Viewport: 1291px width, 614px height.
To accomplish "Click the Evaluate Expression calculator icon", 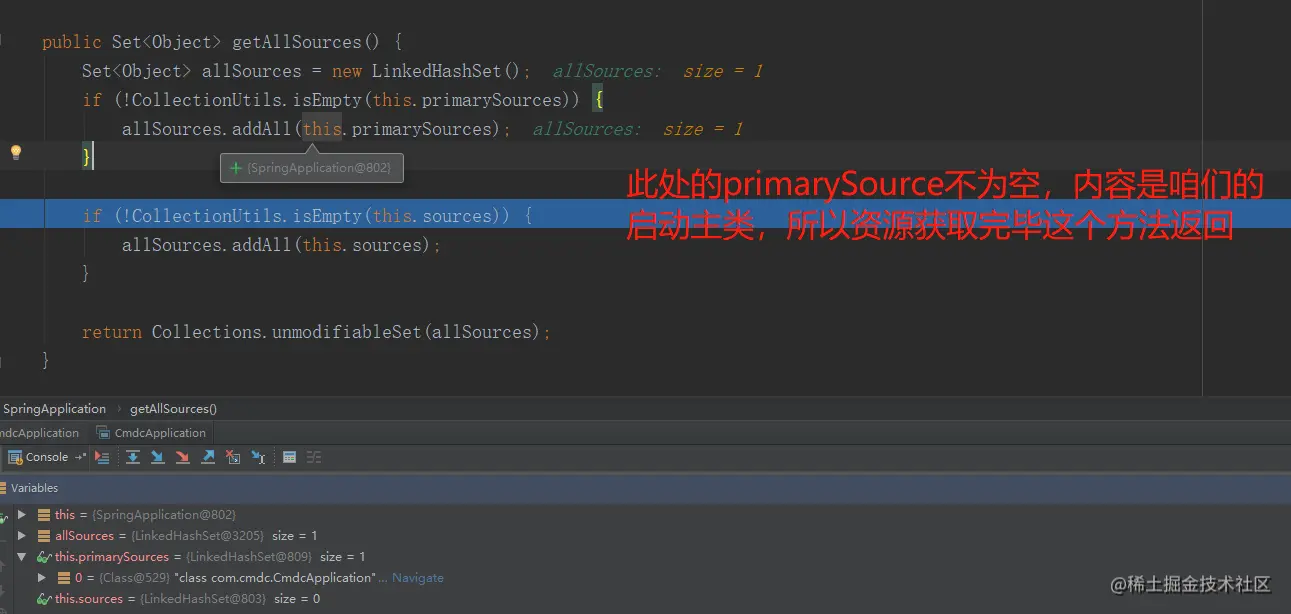I will tap(289, 457).
